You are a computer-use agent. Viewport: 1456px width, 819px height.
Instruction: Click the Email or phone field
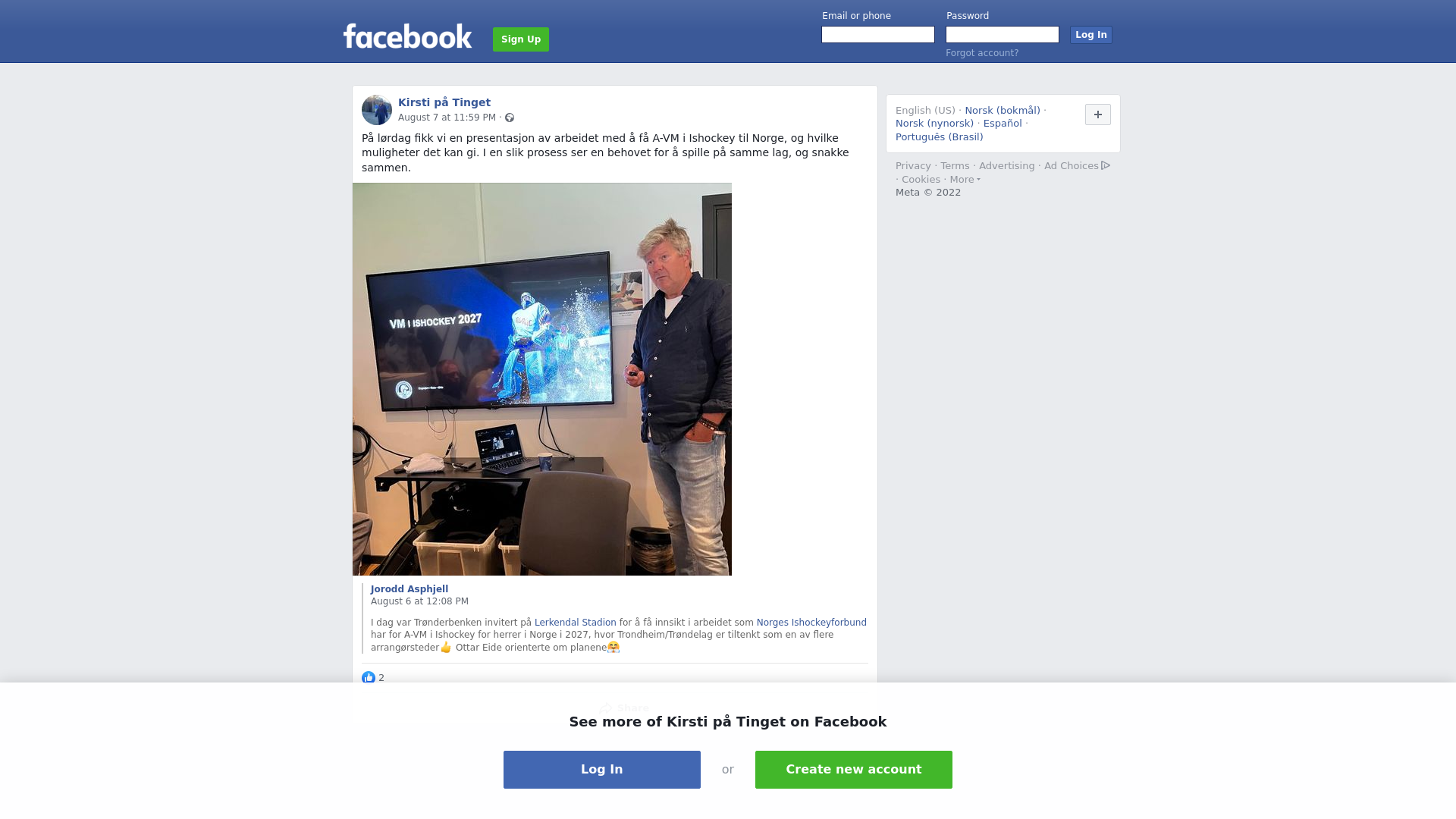click(878, 35)
